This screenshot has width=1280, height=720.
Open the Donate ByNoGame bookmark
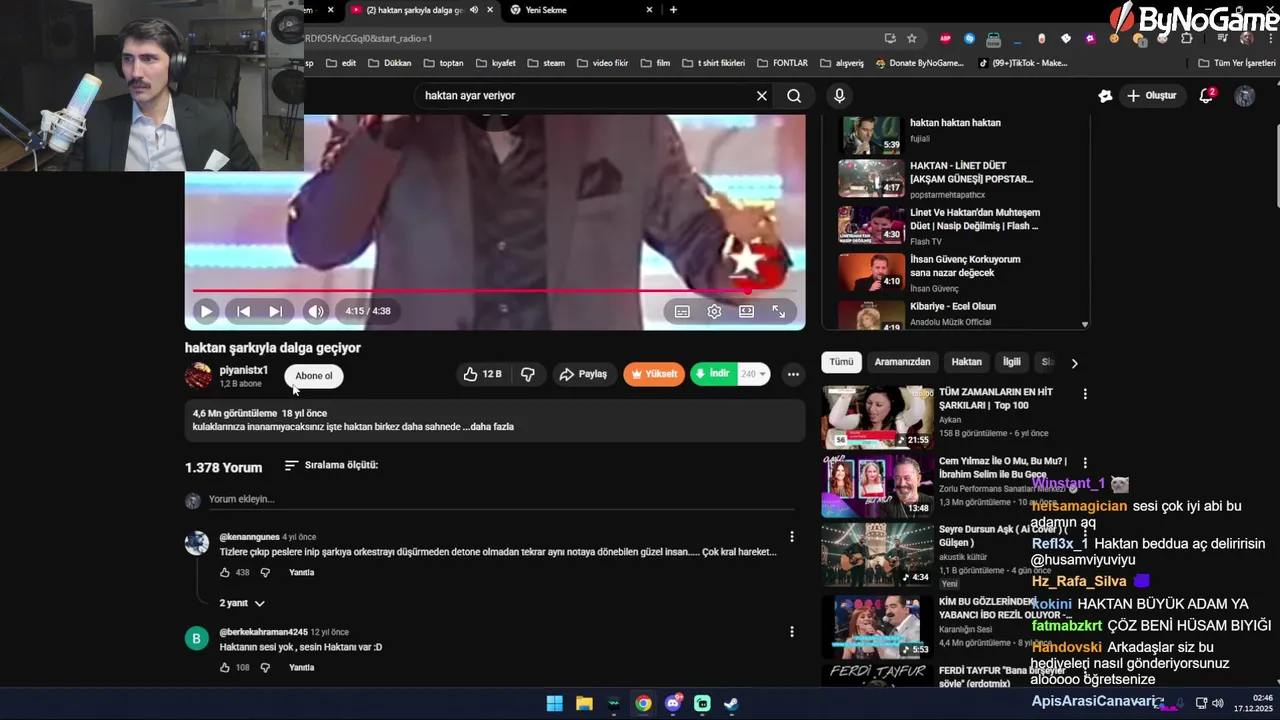point(919,63)
